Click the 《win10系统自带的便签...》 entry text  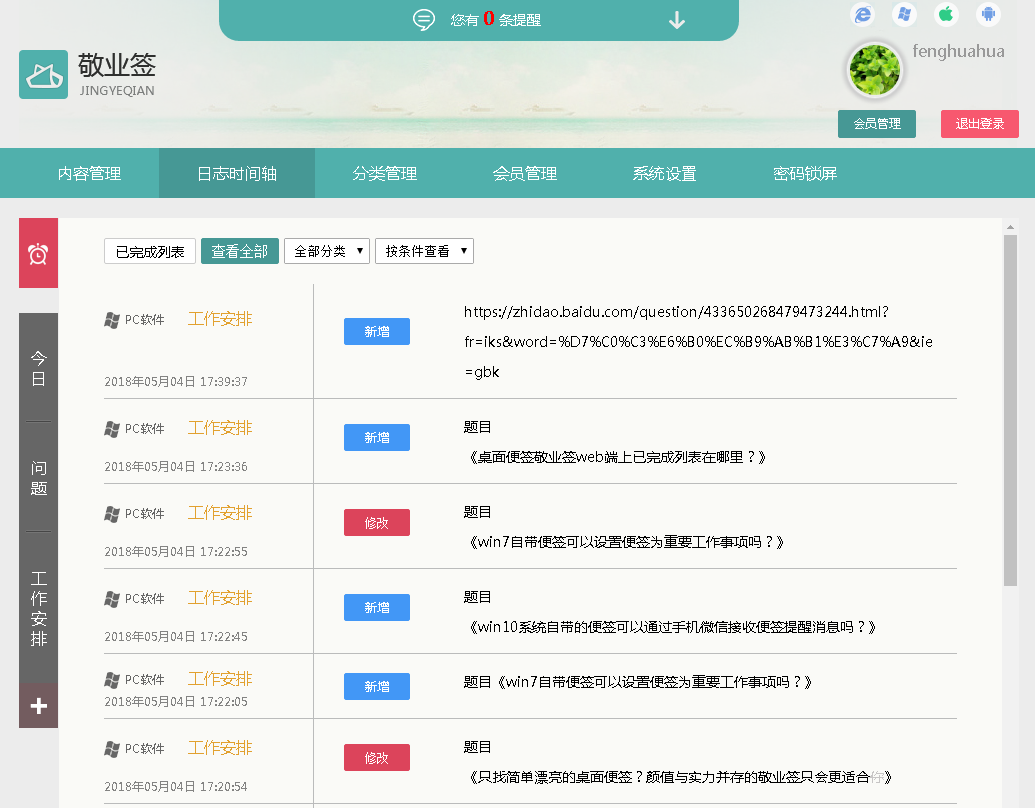[x=671, y=628]
